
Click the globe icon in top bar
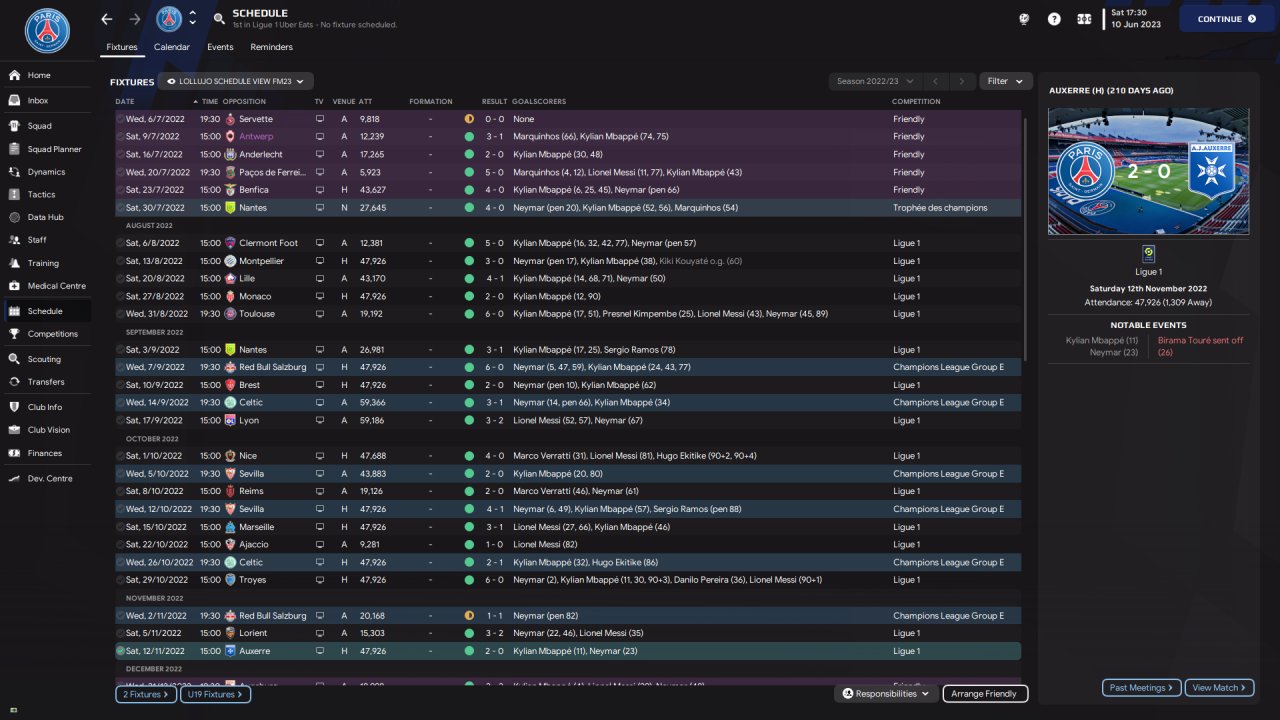click(x=1024, y=19)
